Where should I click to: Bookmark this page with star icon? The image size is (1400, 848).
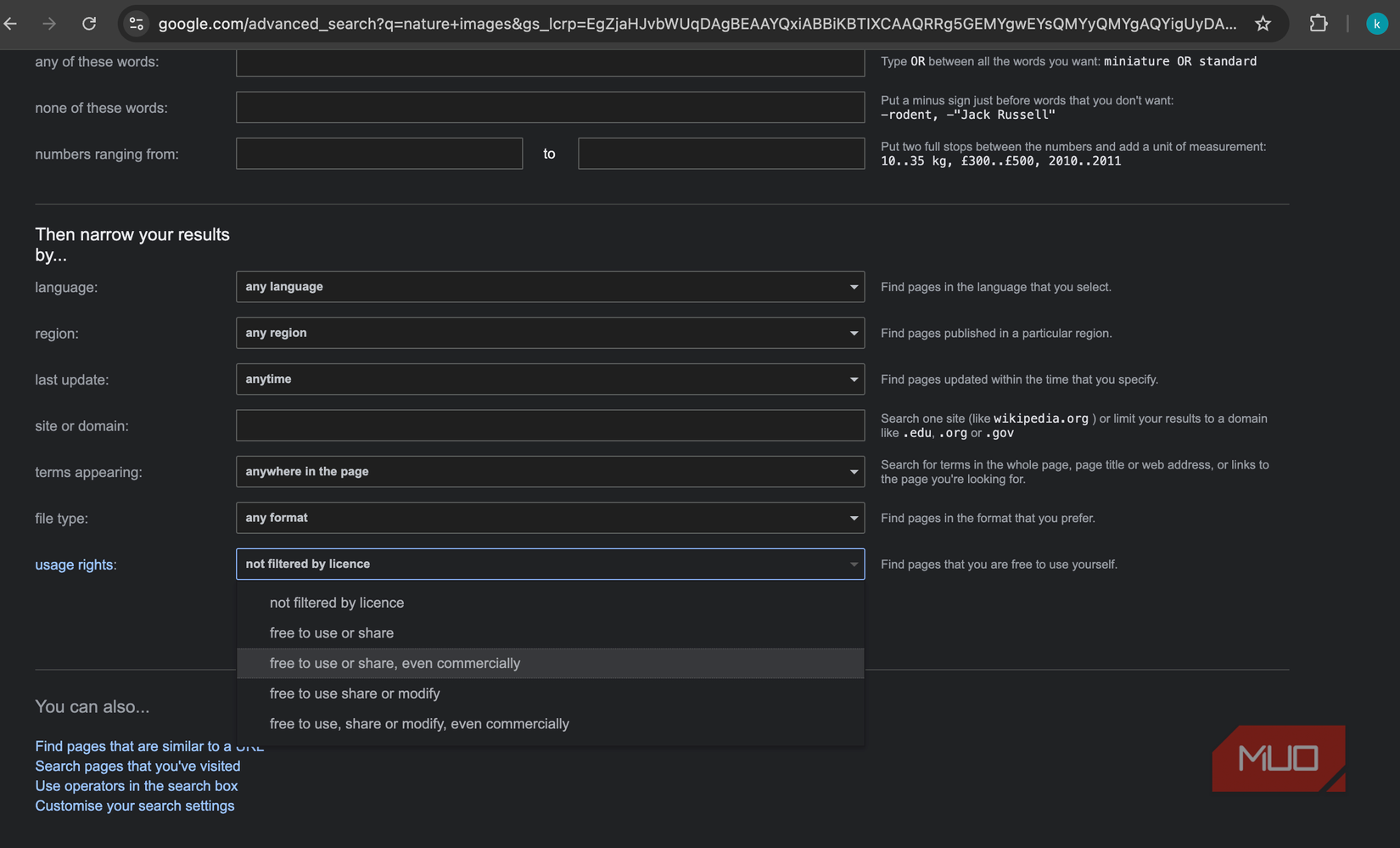(1263, 24)
